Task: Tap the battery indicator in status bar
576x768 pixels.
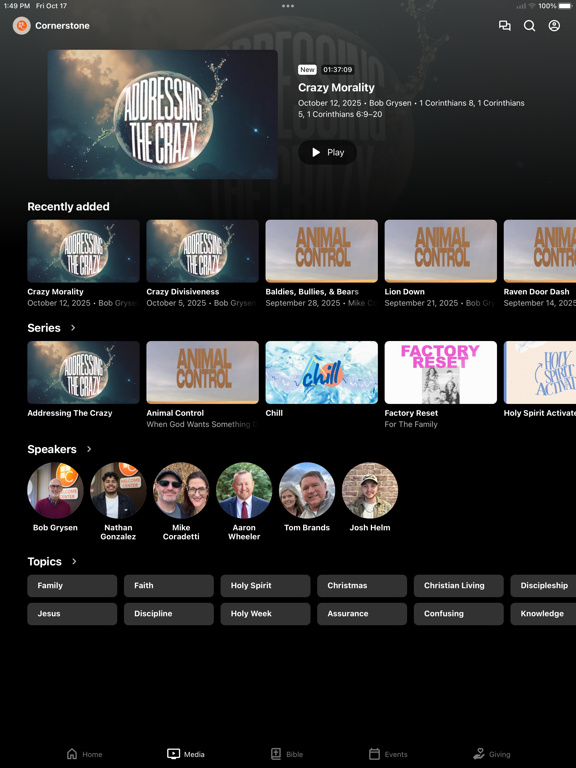Action: (x=564, y=6)
